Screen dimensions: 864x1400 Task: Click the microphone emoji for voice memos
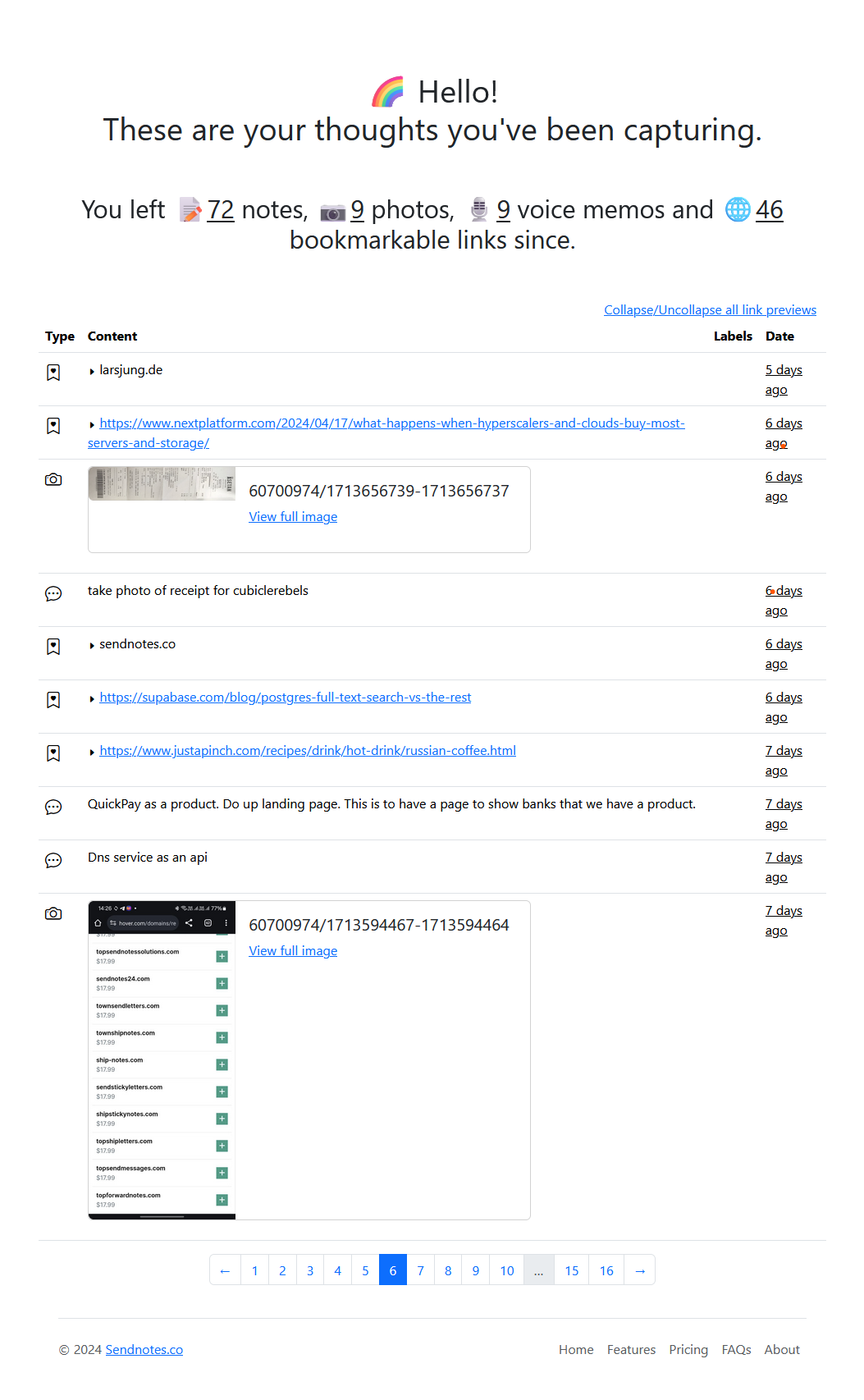tap(479, 210)
